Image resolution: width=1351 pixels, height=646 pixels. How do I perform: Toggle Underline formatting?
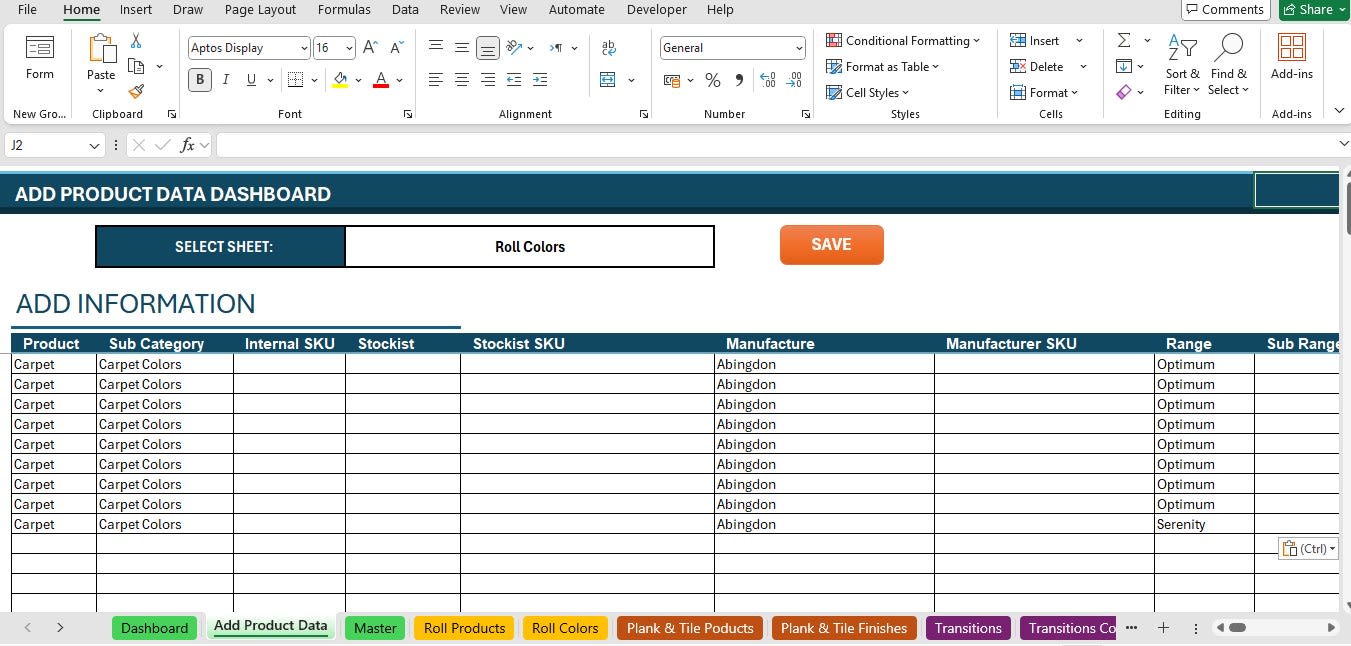251,80
